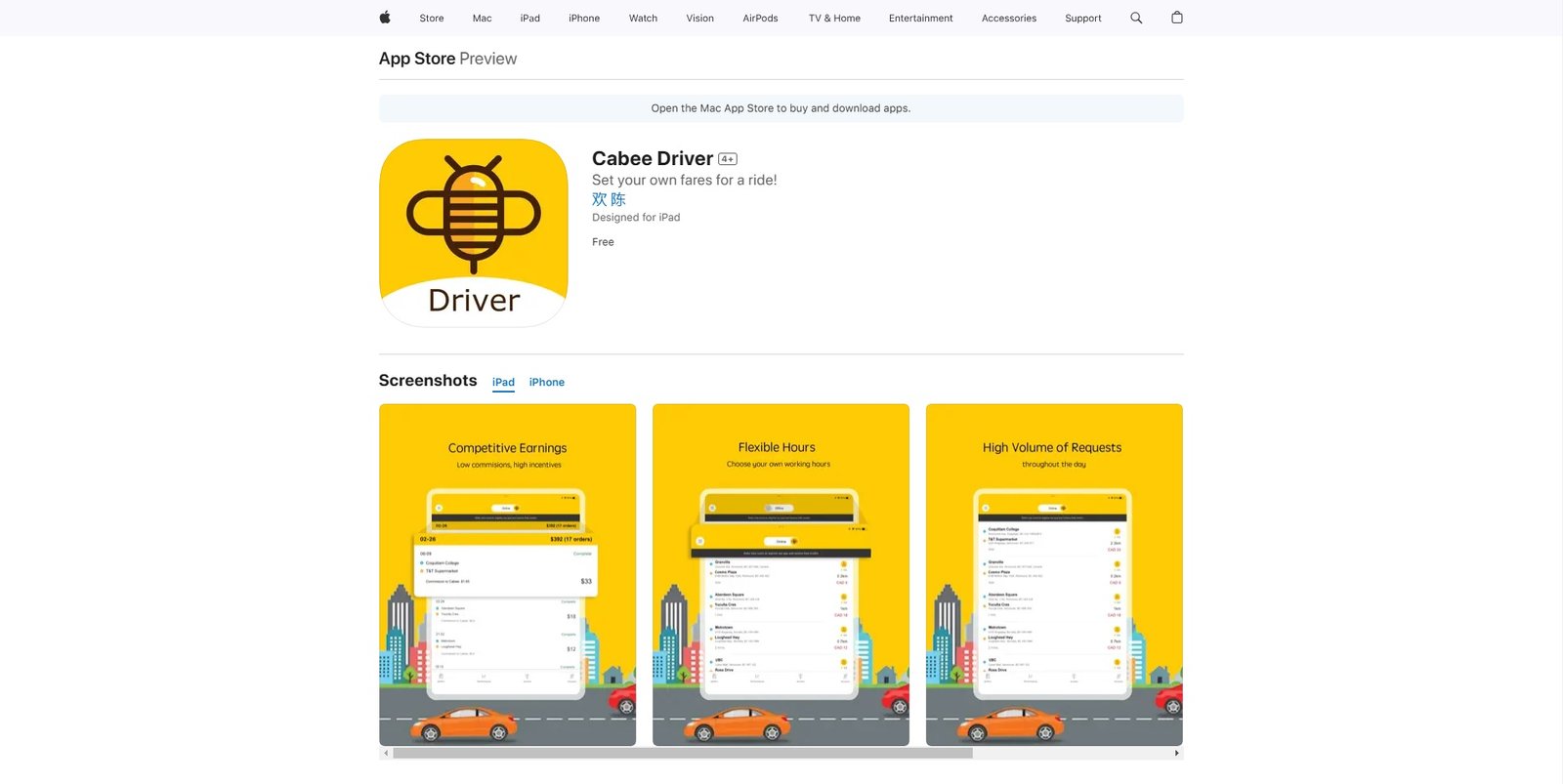Click the 'Set your own fares for a ride!' subtitle
This screenshot has height=784, width=1563.
685,181
